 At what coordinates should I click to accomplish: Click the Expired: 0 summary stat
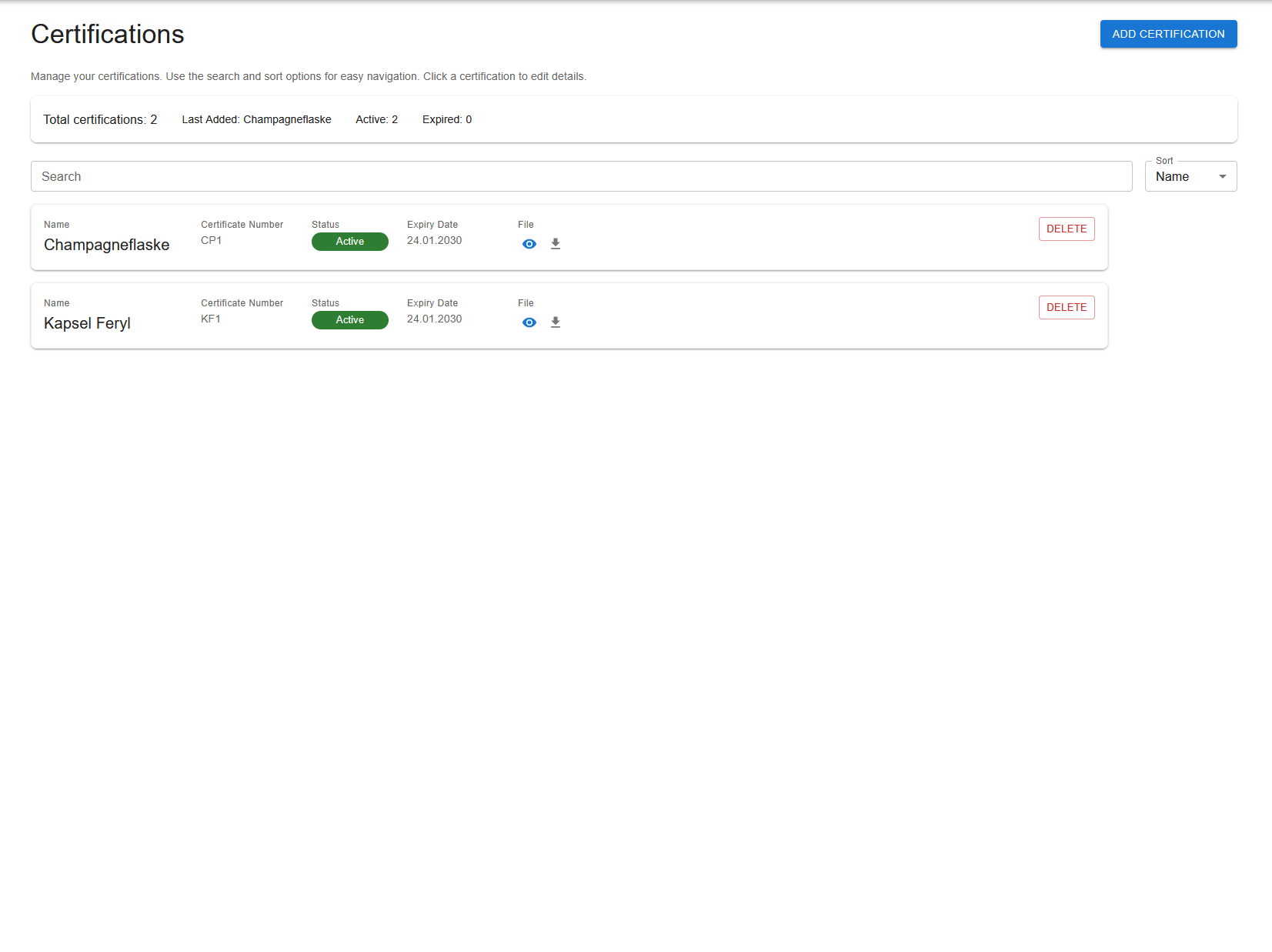pyautogui.click(x=446, y=120)
